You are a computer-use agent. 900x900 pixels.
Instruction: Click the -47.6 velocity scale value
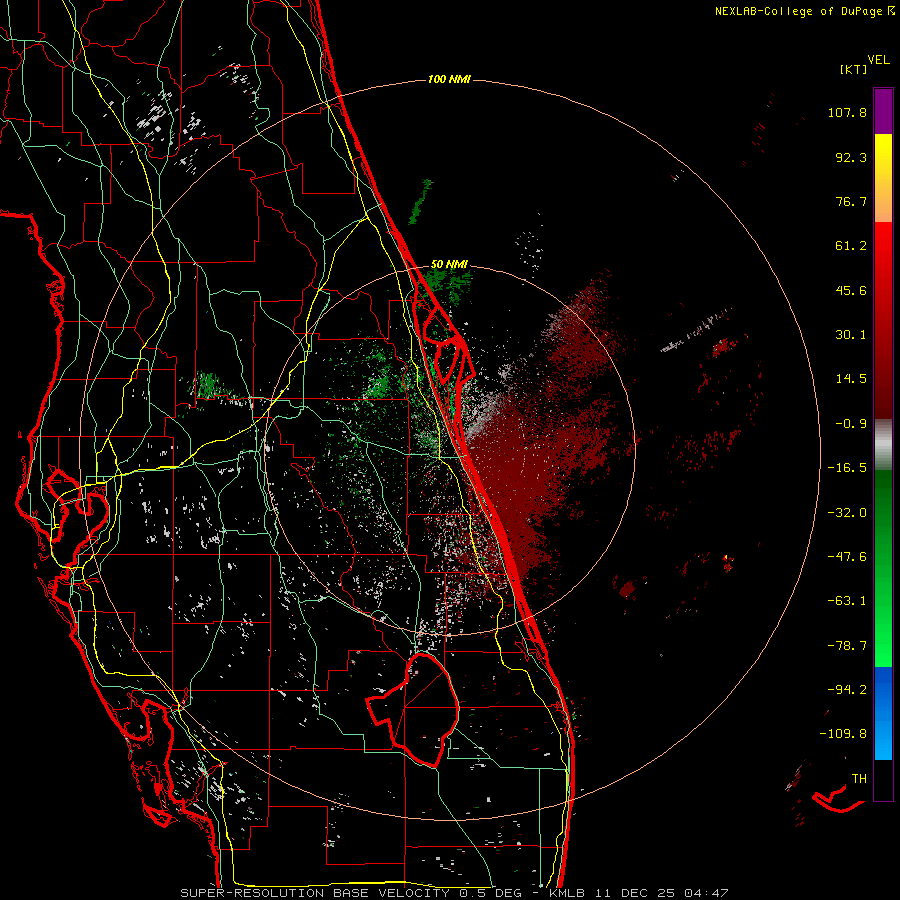(847, 557)
